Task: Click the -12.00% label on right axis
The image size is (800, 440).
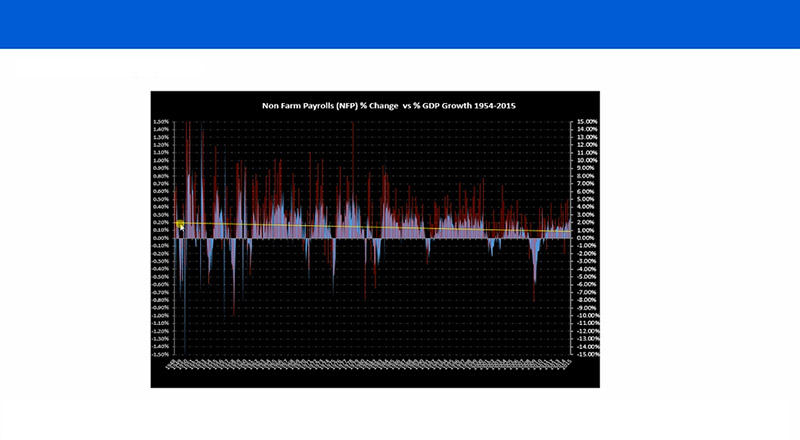Action: pyautogui.click(x=587, y=331)
